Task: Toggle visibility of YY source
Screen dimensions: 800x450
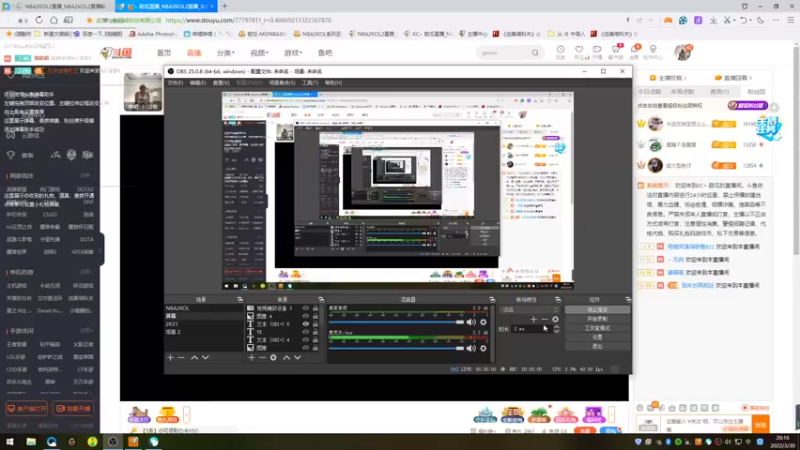Action: (306, 332)
